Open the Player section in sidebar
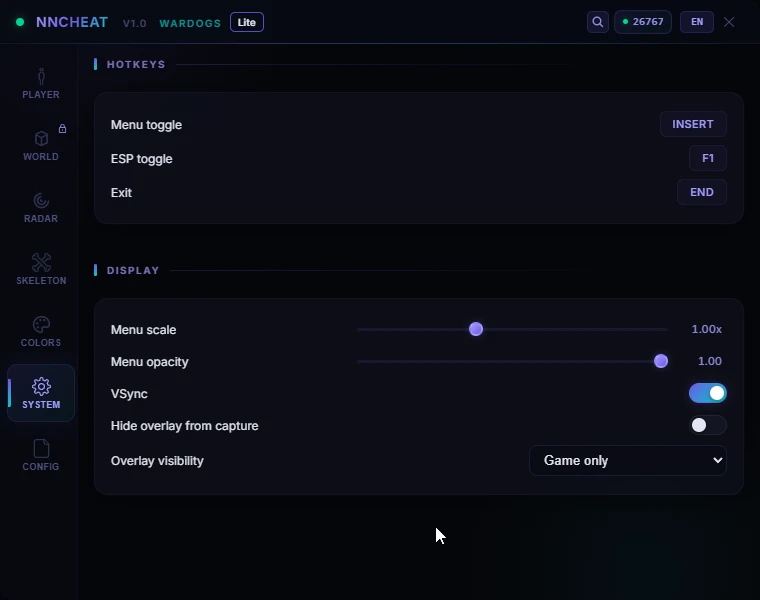The height and width of the screenshot is (600, 760). tap(41, 84)
